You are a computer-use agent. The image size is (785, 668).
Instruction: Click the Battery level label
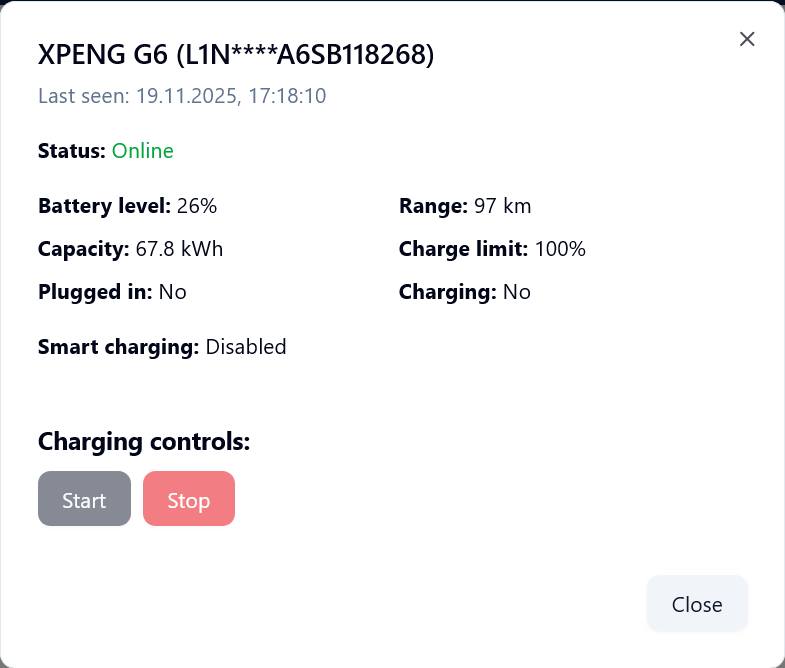[105, 207]
